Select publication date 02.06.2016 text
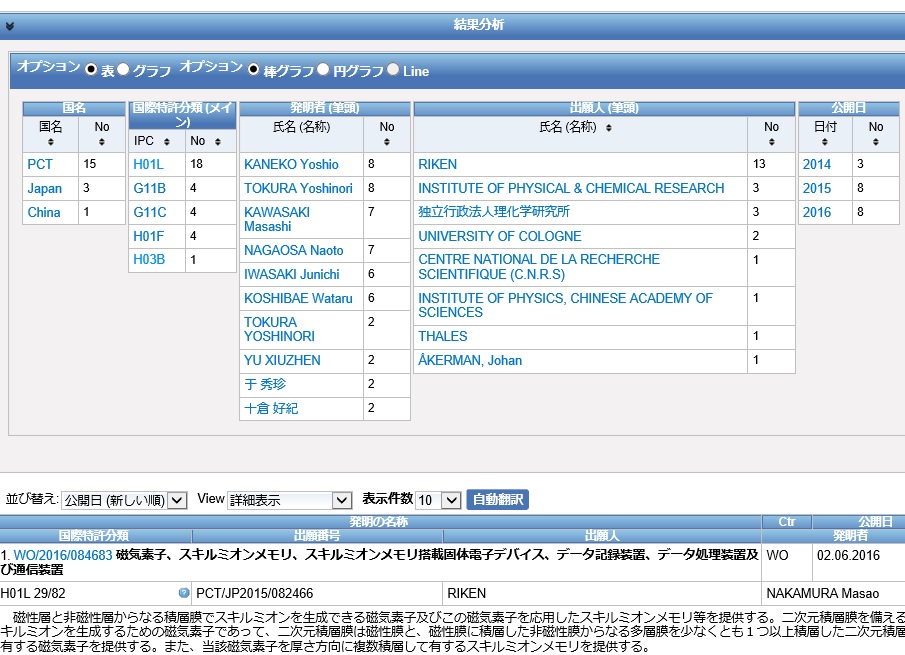This screenshot has width=905, height=655. [848, 556]
